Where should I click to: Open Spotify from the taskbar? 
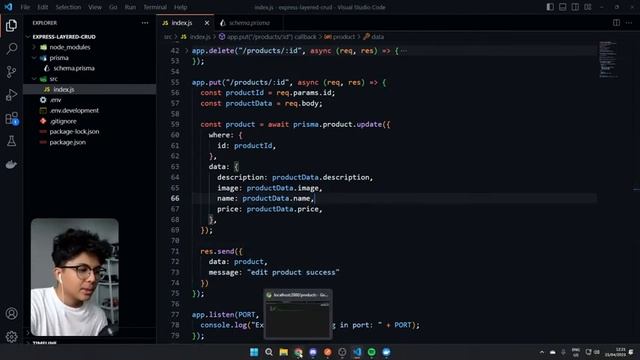point(371,352)
